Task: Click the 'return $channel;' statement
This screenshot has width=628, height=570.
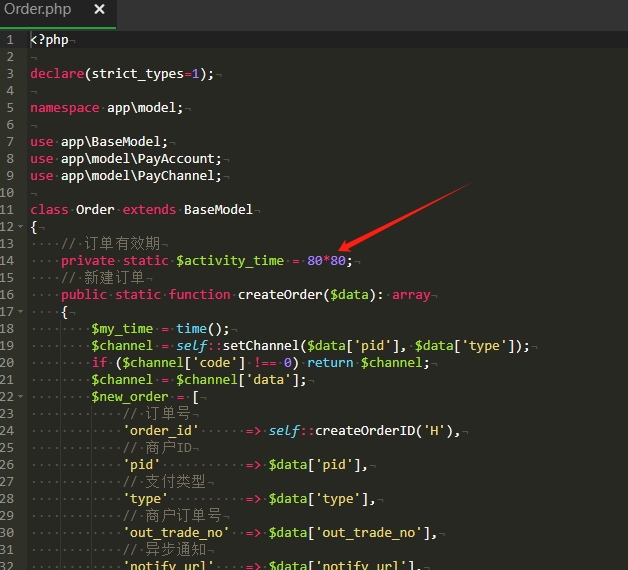Action: coord(368,363)
